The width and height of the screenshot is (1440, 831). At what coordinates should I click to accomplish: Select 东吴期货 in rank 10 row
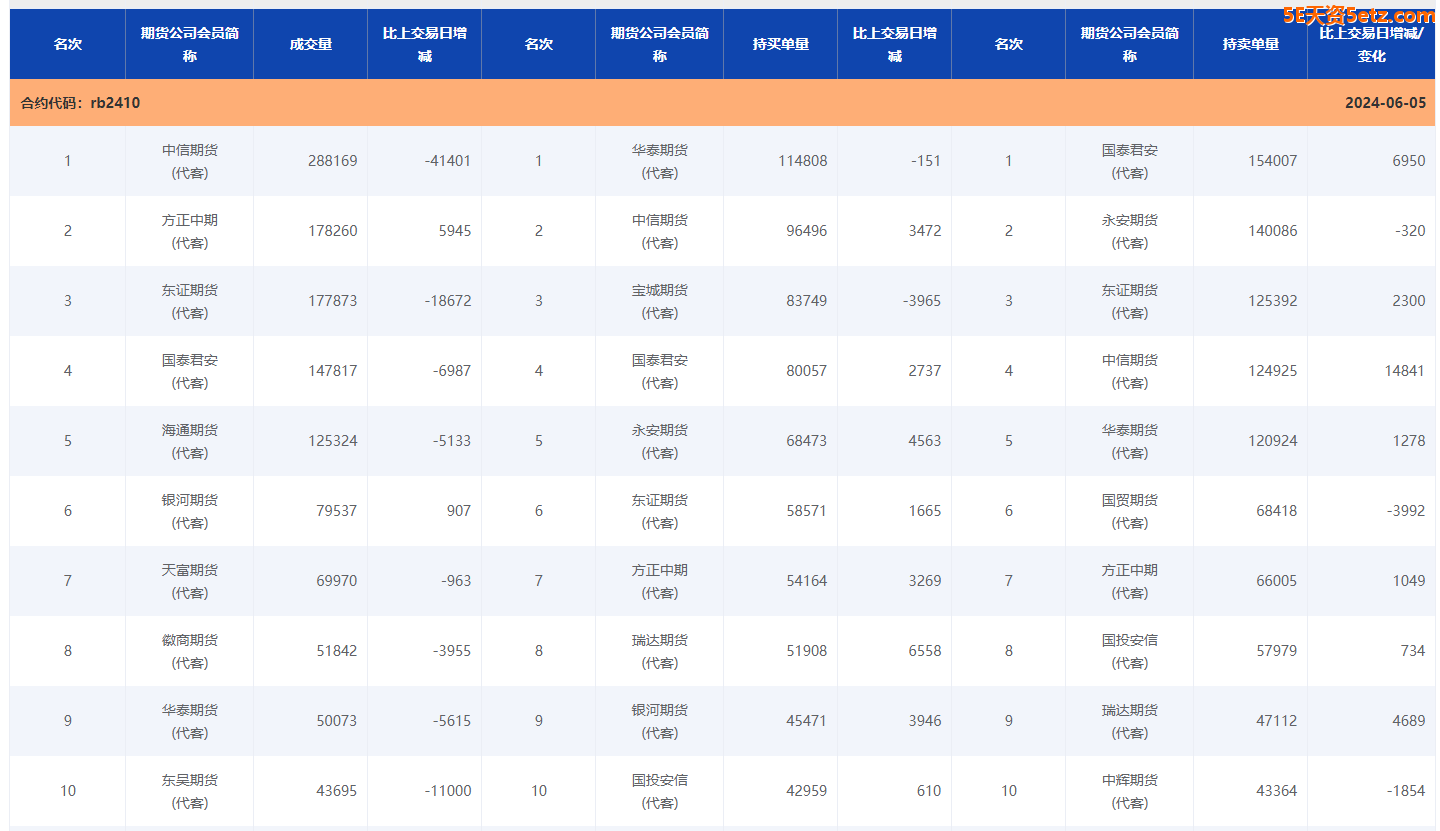click(189, 781)
